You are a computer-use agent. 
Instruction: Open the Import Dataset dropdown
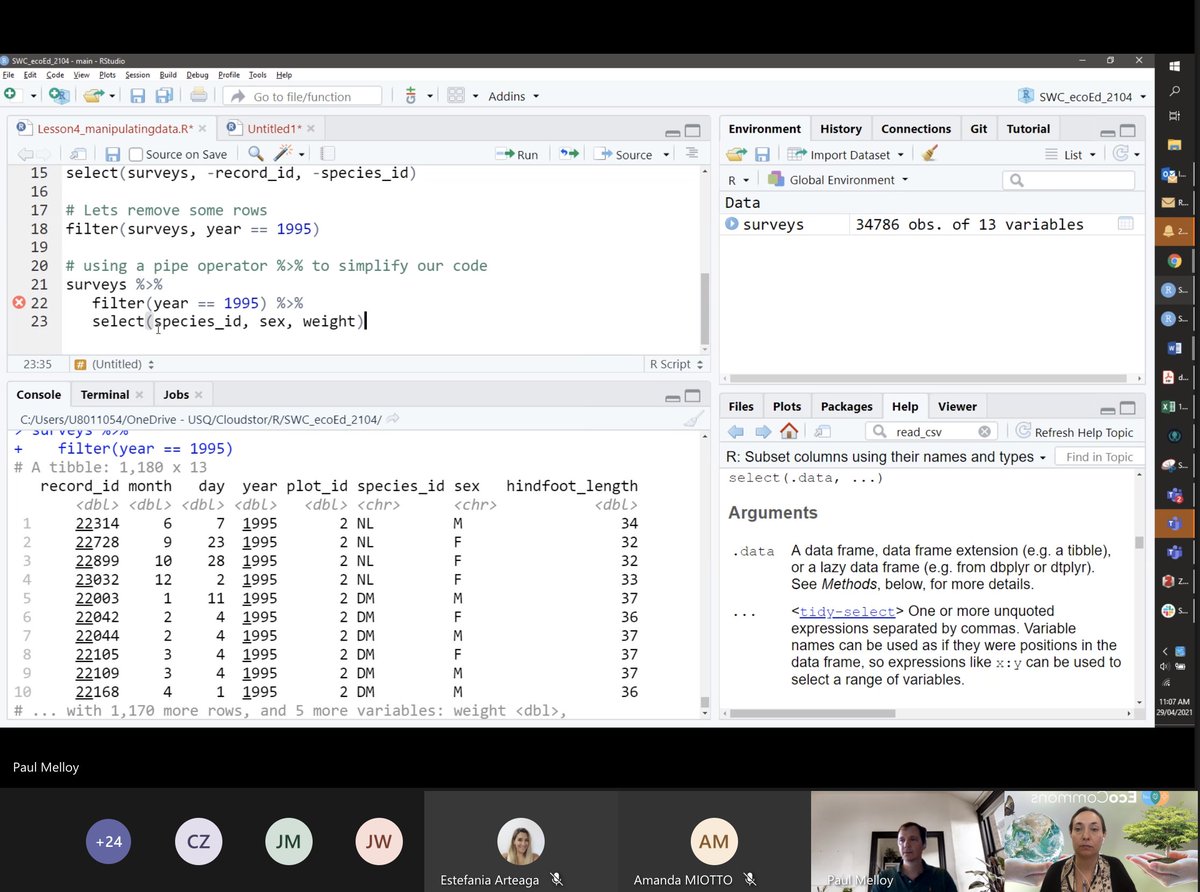pyautogui.click(x=846, y=154)
